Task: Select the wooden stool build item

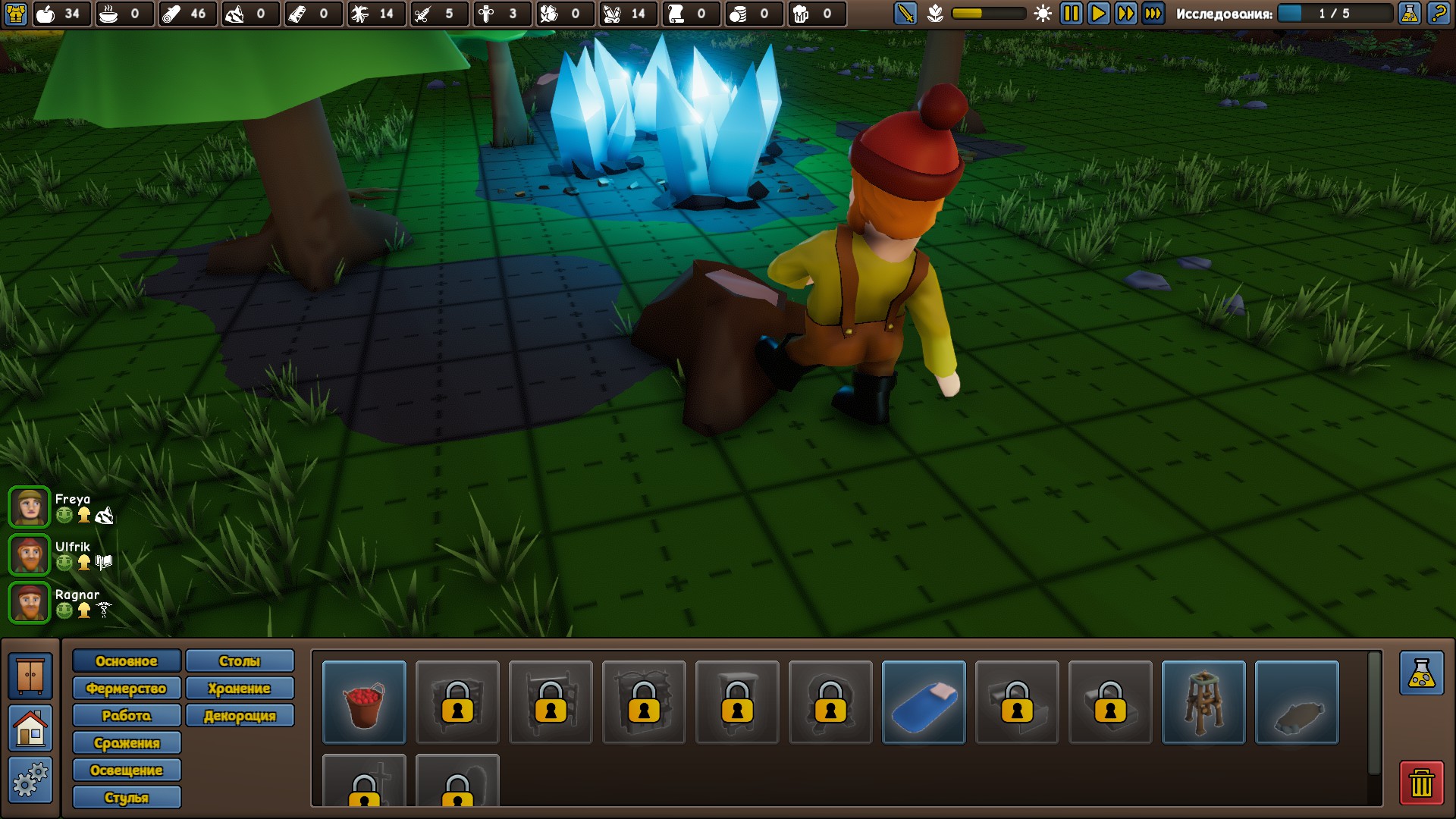Action: coord(1203,702)
